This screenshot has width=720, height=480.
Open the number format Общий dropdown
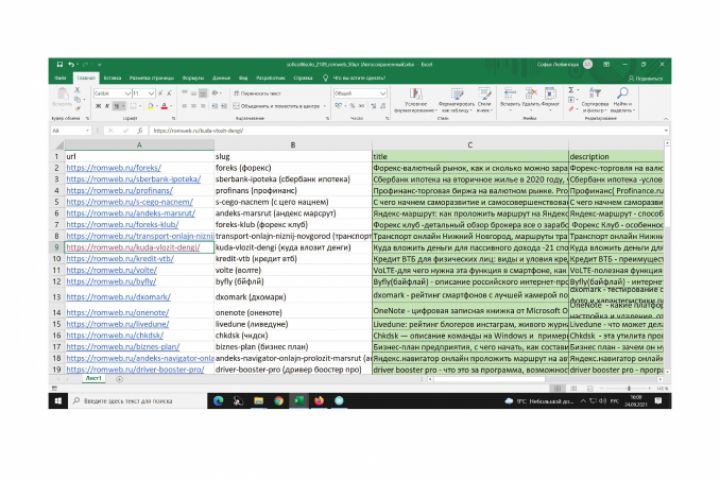click(382, 93)
